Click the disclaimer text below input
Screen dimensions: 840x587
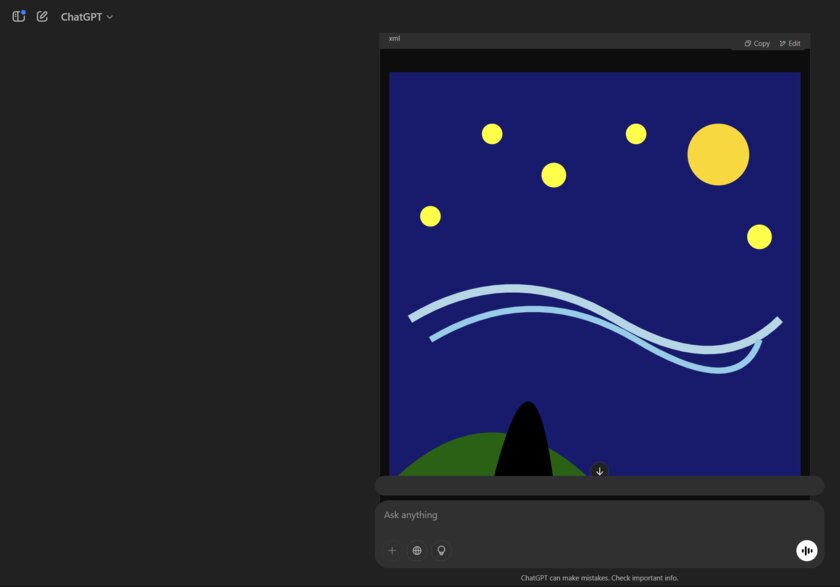[x=599, y=578]
